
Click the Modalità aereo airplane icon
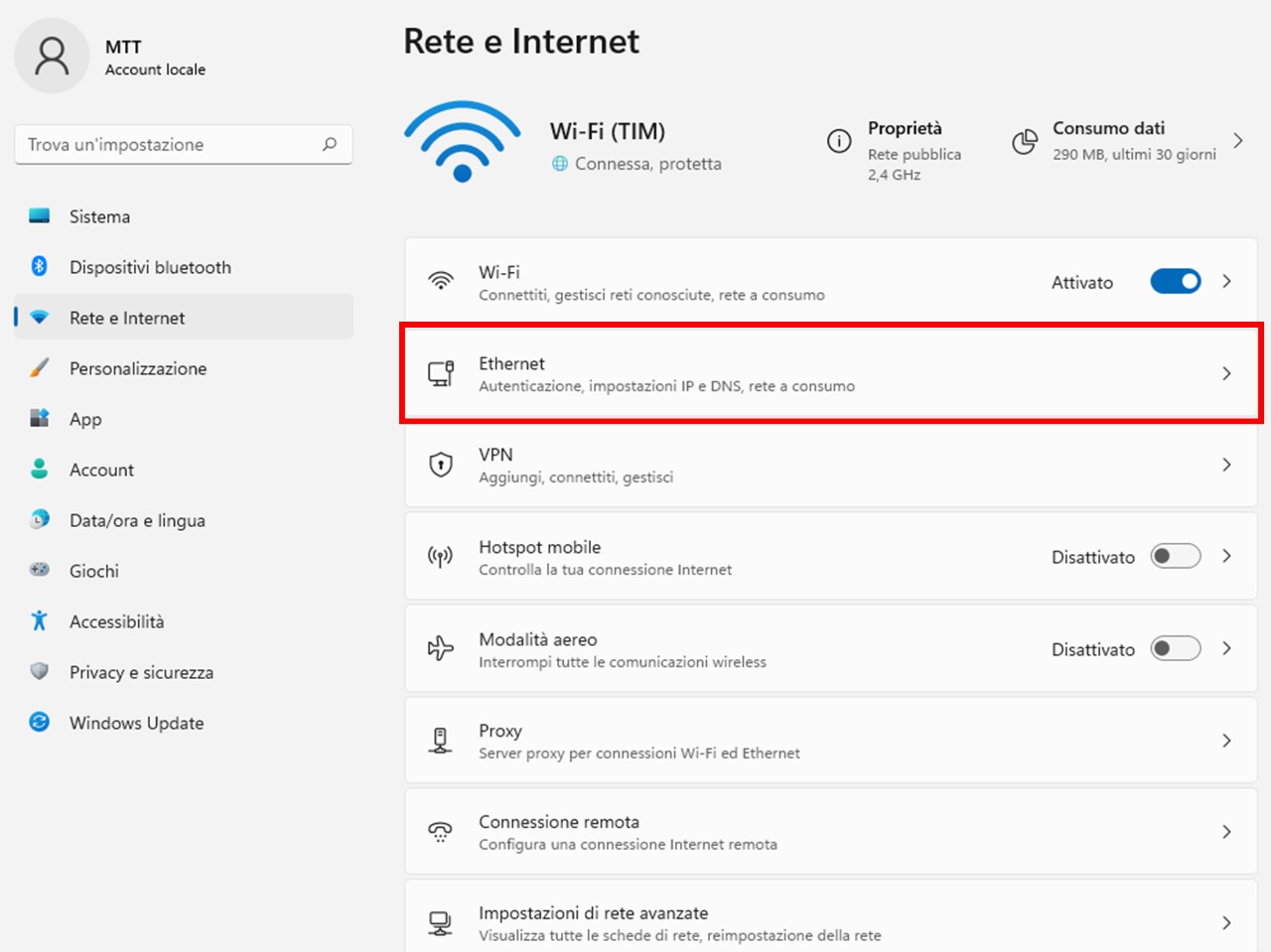441,648
